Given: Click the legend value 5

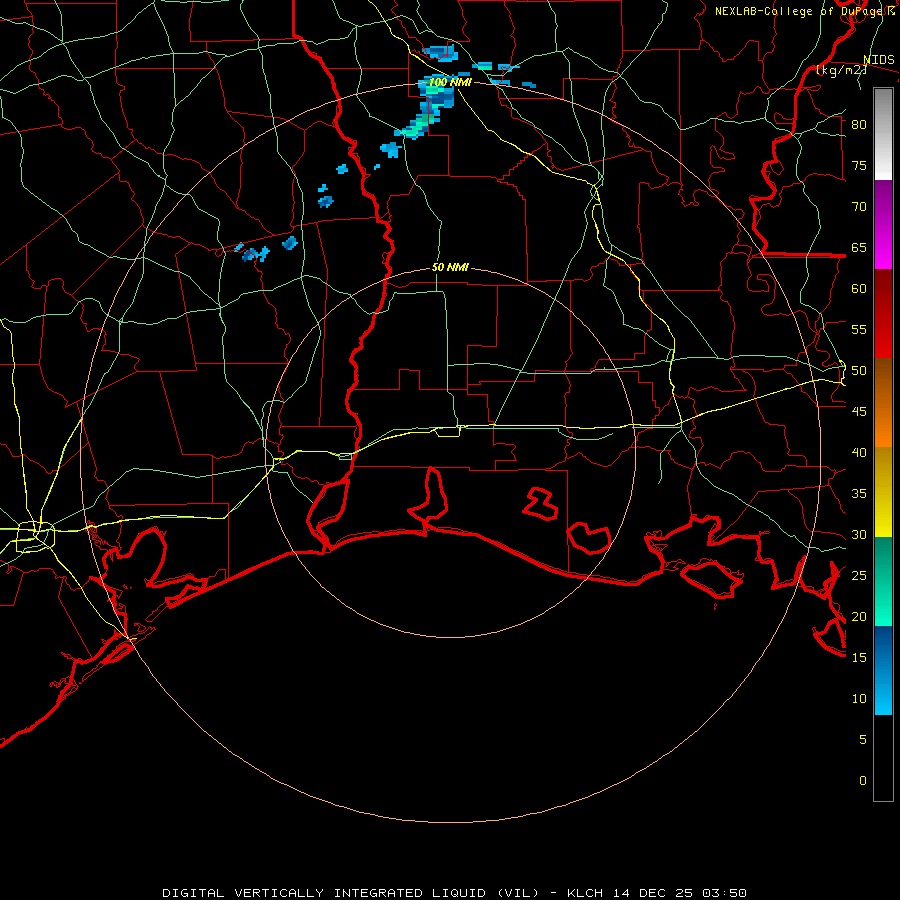Looking at the screenshot, I should click(x=863, y=740).
